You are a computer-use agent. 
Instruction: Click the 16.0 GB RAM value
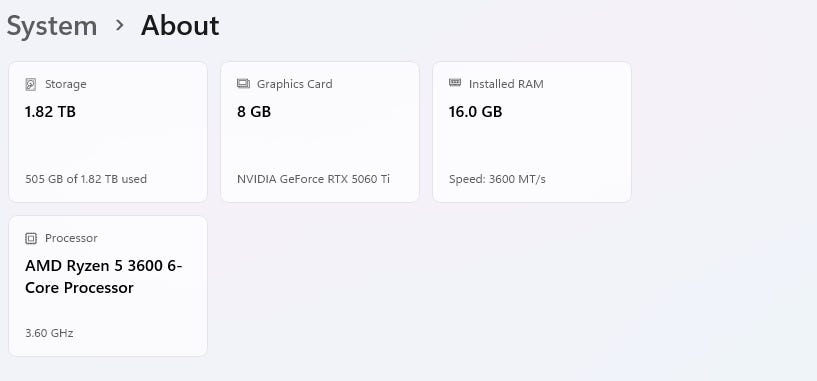(475, 112)
